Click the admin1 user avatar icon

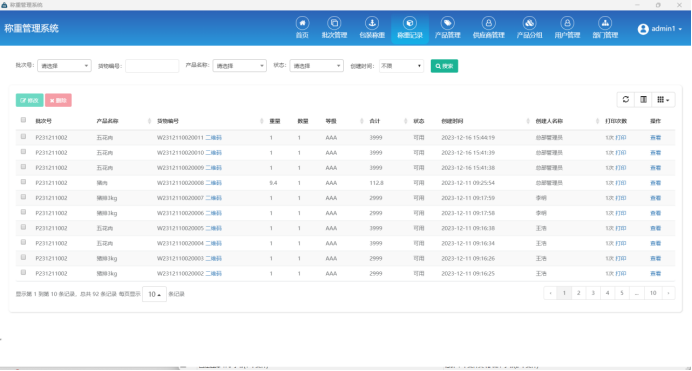[x=643, y=29]
